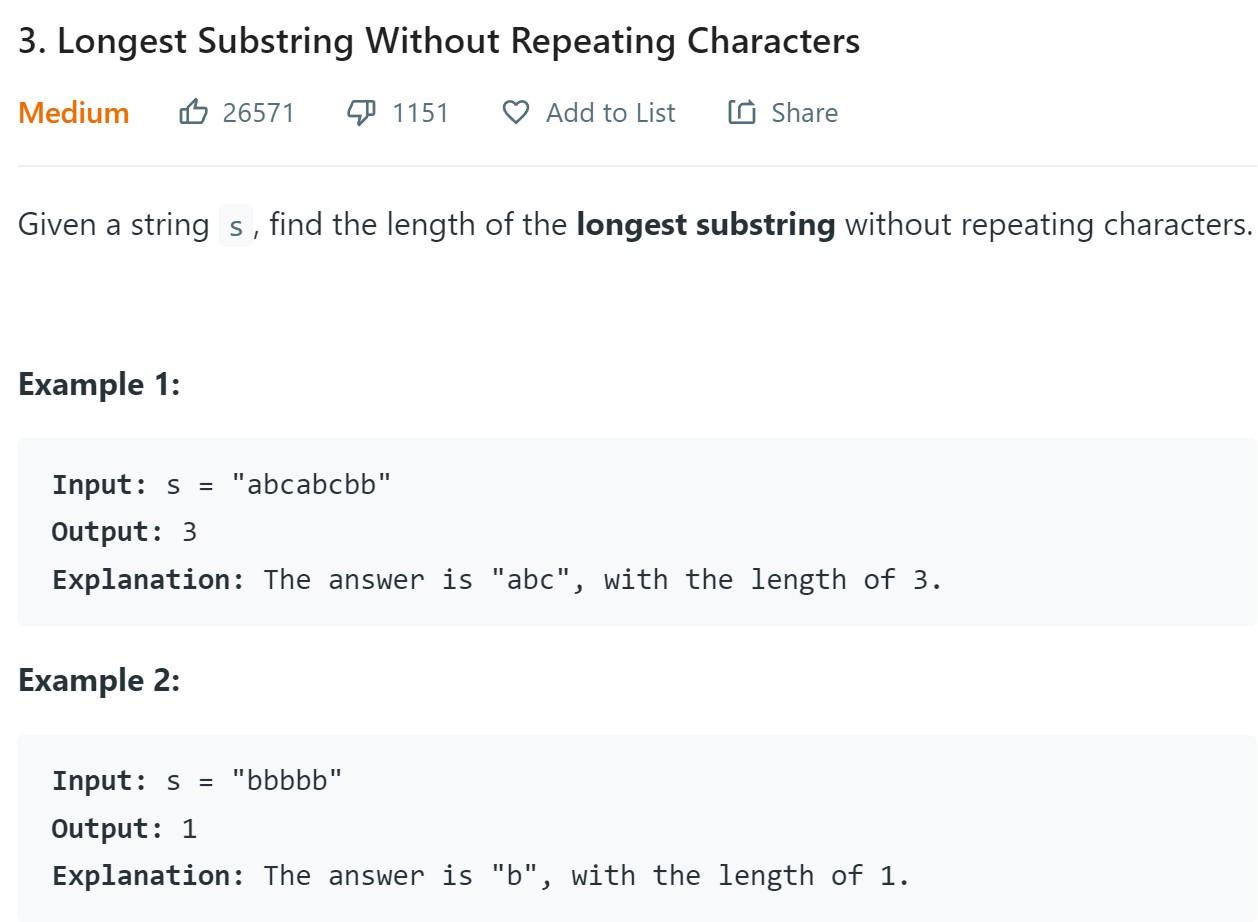Click the "bbbbb" input string
The image size is (1258, 922).
pos(287,781)
